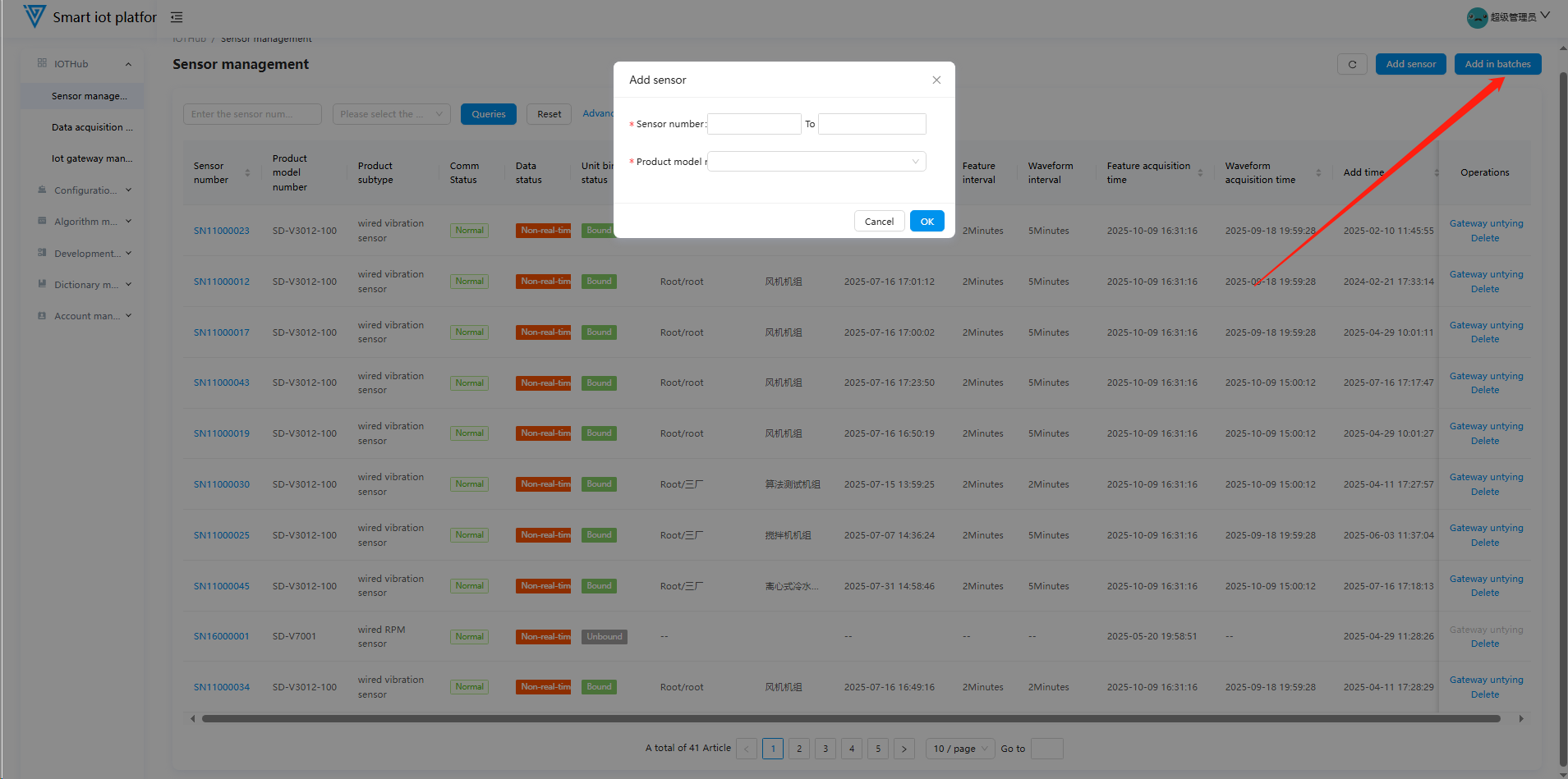Open the Product model dropdown in dialog

(816, 162)
